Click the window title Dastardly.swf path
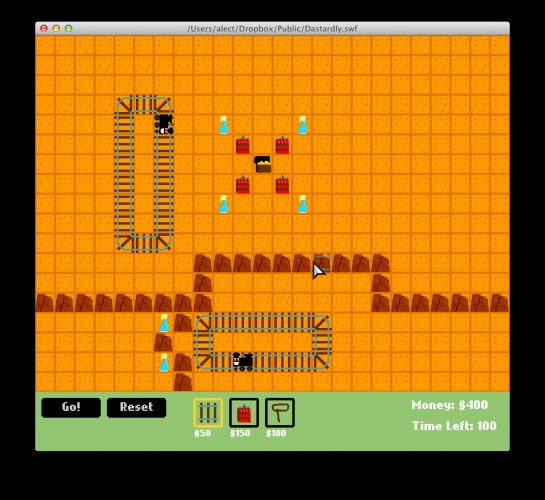The height and width of the screenshot is (500, 545). pyautogui.click(x=272, y=28)
